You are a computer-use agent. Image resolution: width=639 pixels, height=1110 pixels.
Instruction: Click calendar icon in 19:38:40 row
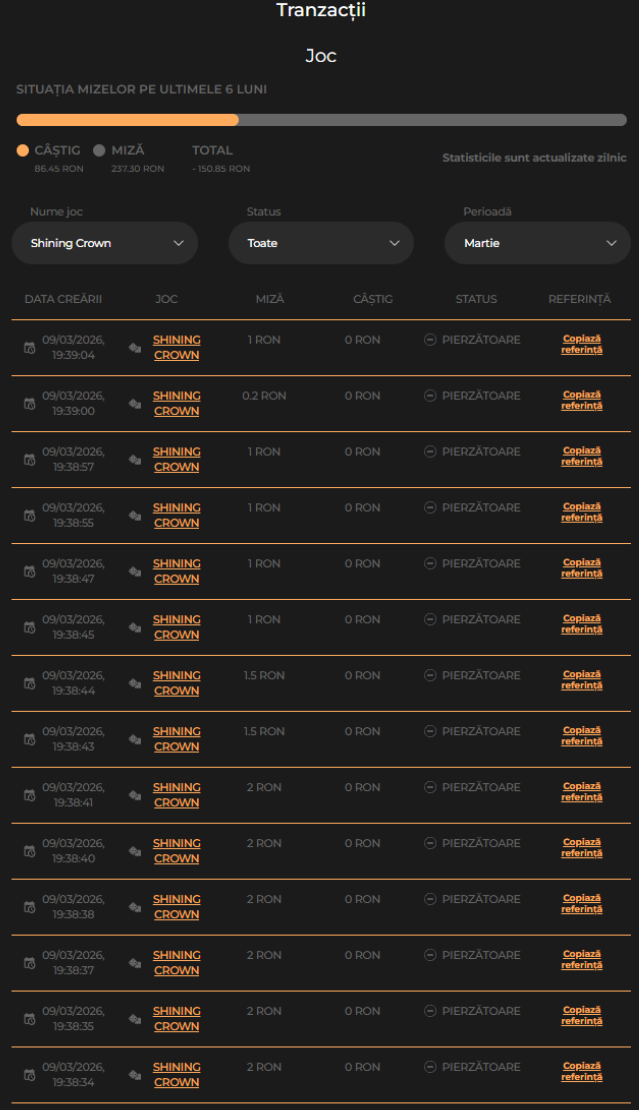point(30,851)
